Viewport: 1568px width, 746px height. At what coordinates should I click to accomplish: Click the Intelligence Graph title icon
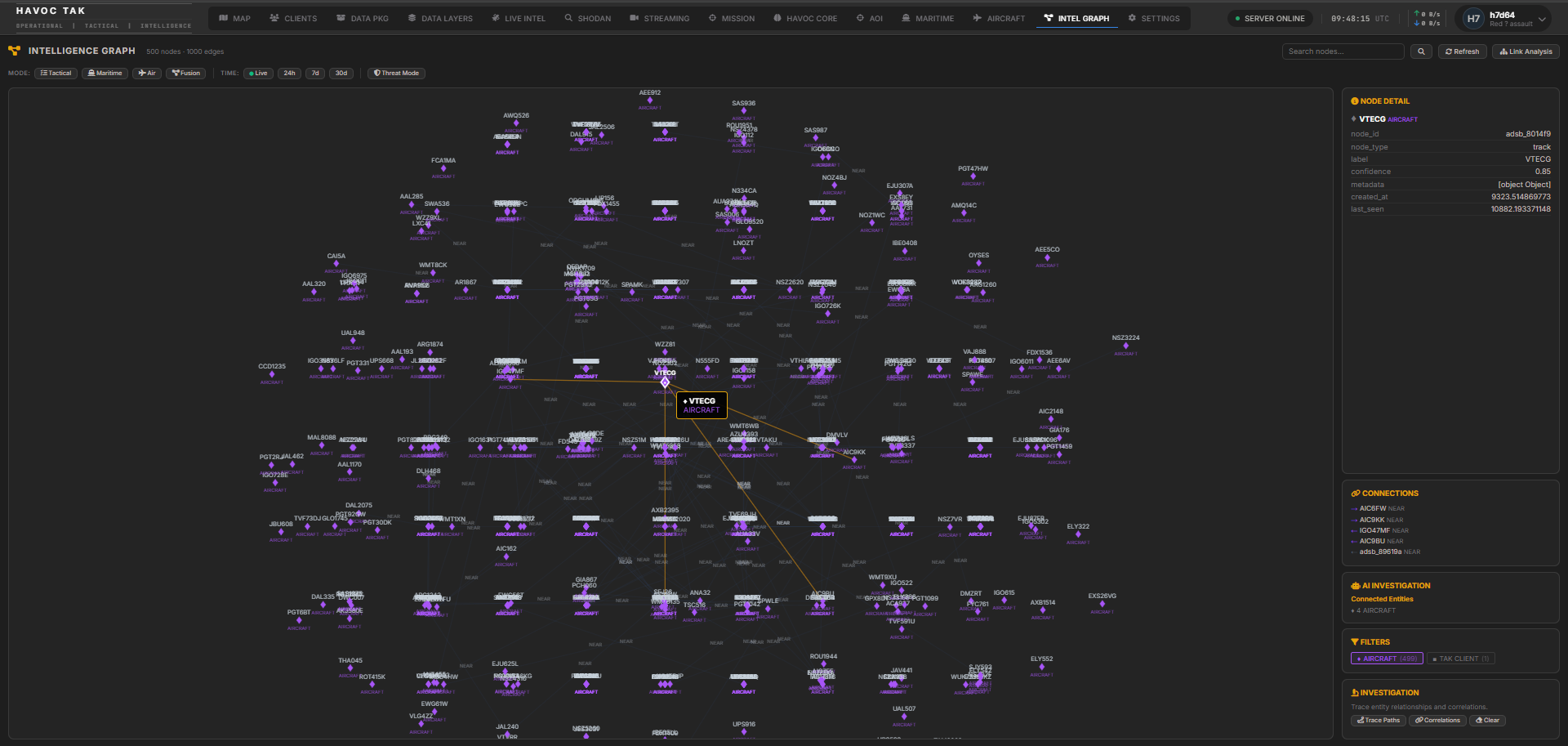coord(14,51)
